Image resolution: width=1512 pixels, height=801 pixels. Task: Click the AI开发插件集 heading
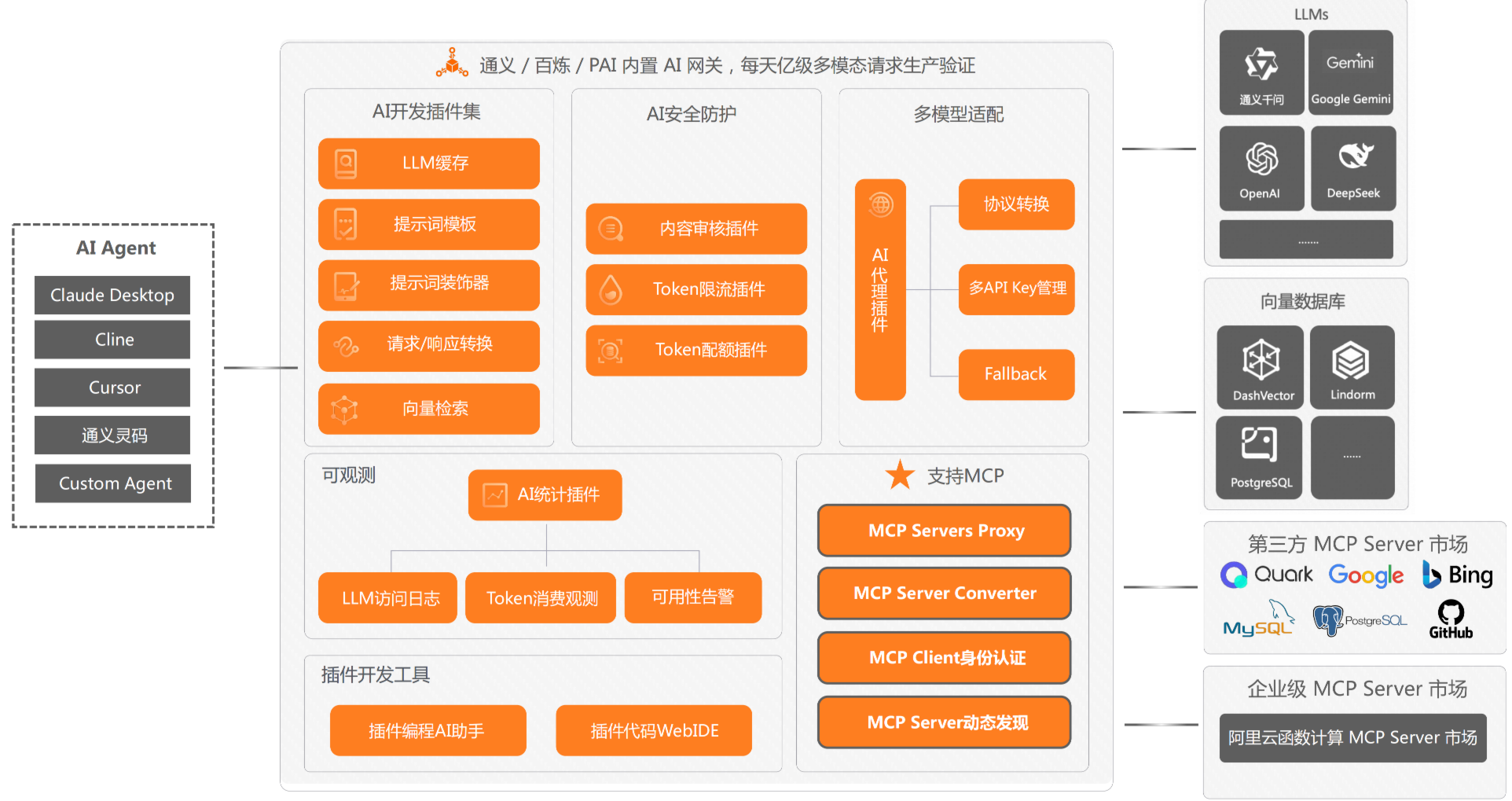pyautogui.click(x=427, y=112)
